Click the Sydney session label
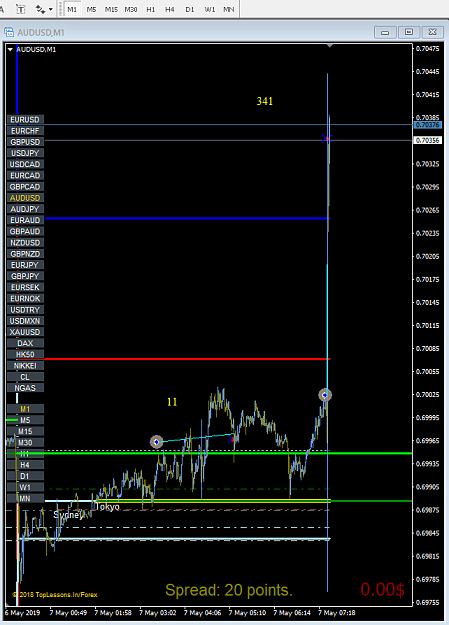Image resolution: width=449 pixels, height=625 pixels. [x=68, y=515]
